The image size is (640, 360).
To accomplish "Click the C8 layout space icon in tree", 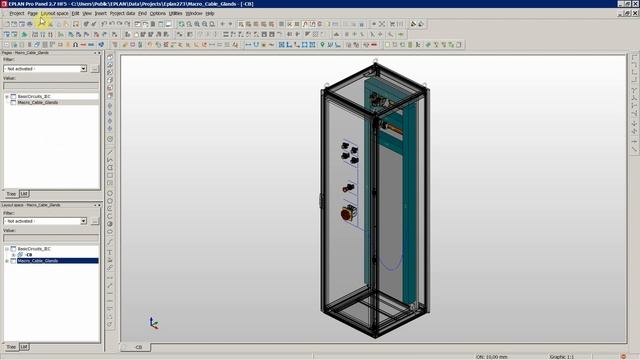I will click(x=20, y=255).
